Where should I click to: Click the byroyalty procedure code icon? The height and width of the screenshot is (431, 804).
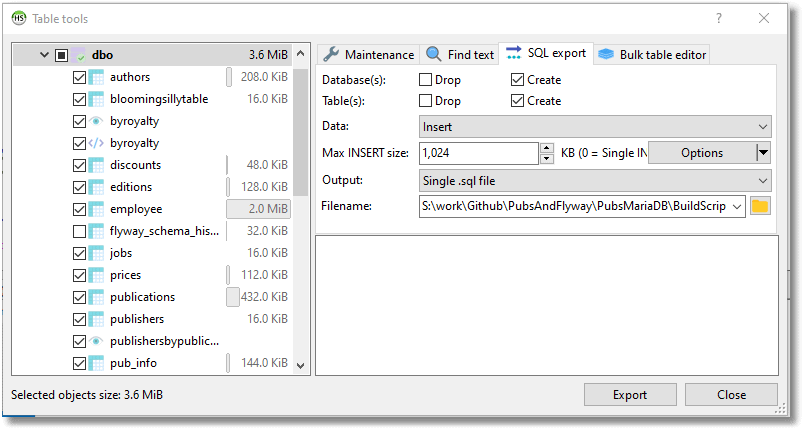click(x=97, y=143)
